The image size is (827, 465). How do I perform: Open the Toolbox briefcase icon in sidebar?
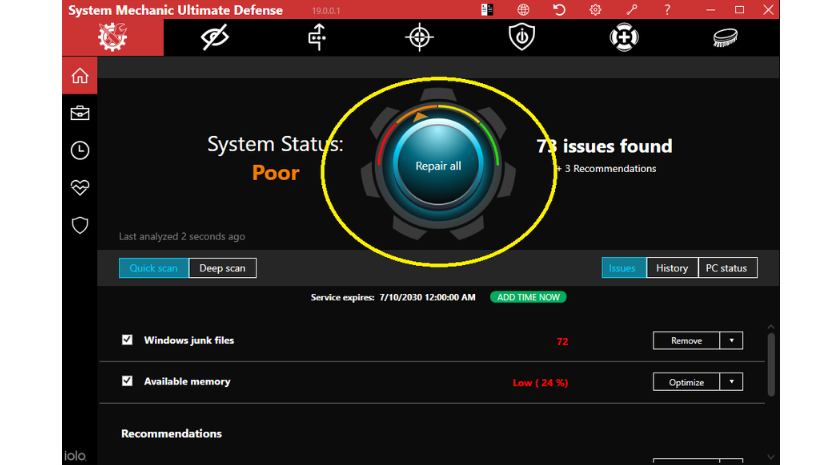coord(80,113)
